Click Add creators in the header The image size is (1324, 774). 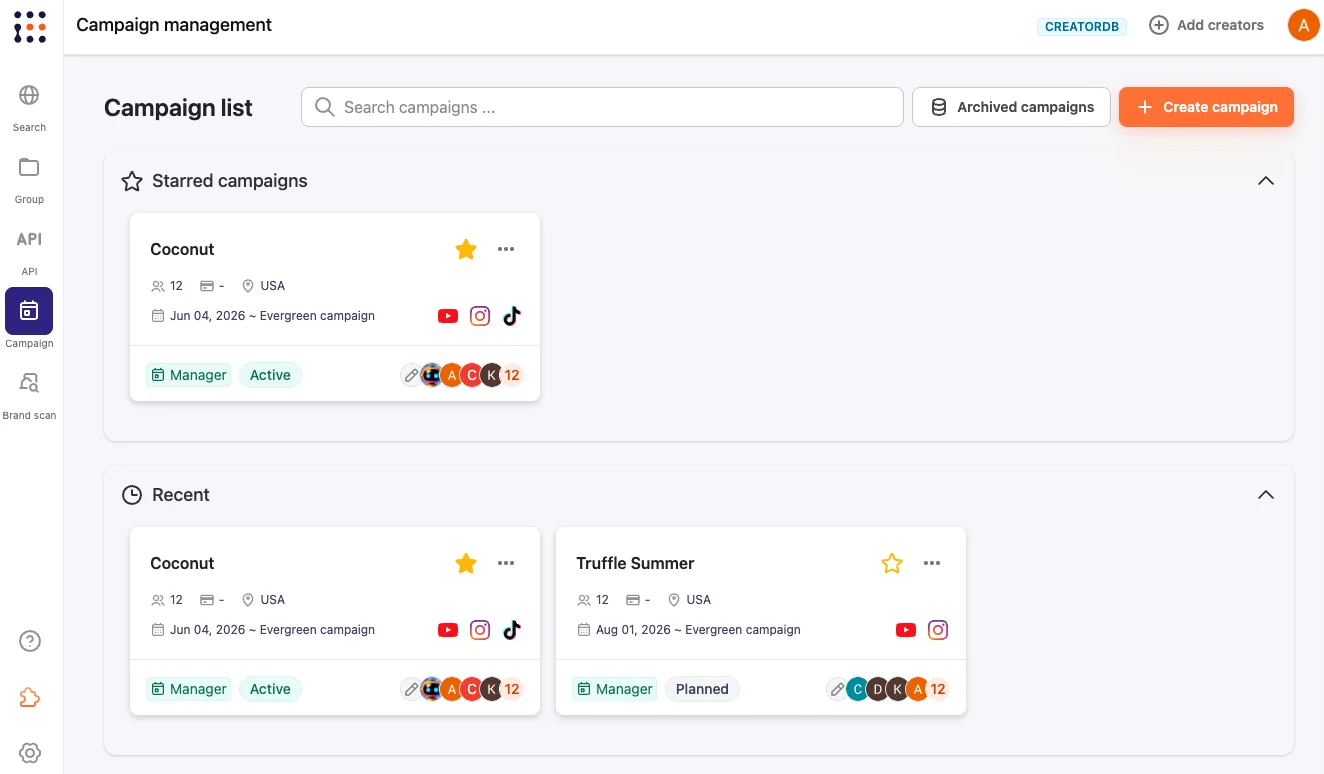[1207, 25]
